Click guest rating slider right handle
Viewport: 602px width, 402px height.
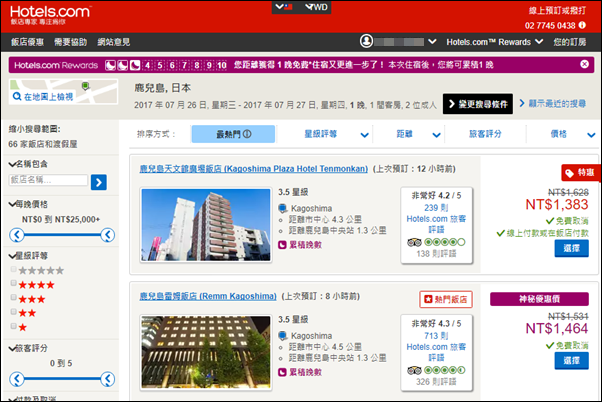108,379
